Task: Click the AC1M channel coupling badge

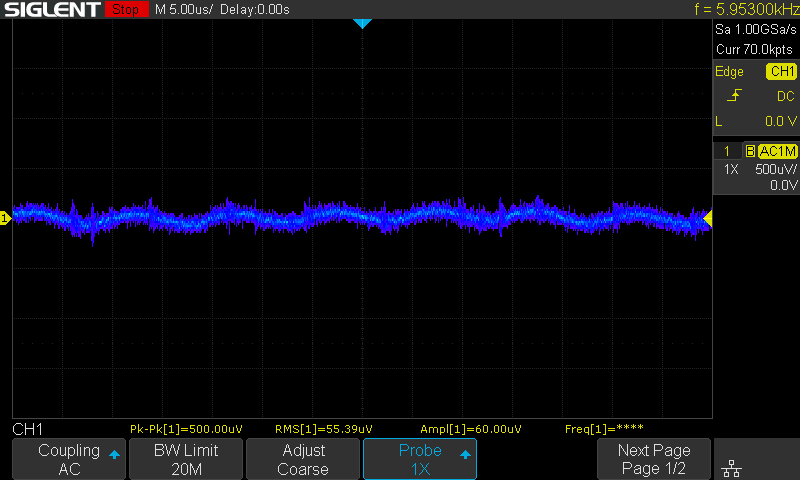Action: (777, 151)
